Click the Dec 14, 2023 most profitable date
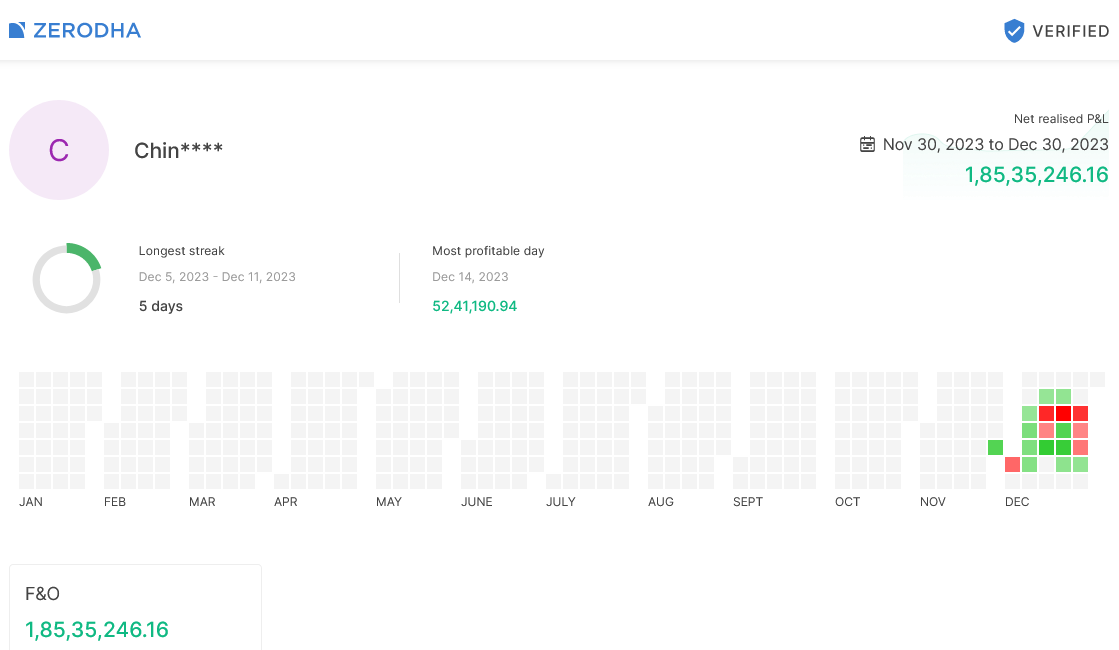The height and width of the screenshot is (650, 1119). pos(470,277)
